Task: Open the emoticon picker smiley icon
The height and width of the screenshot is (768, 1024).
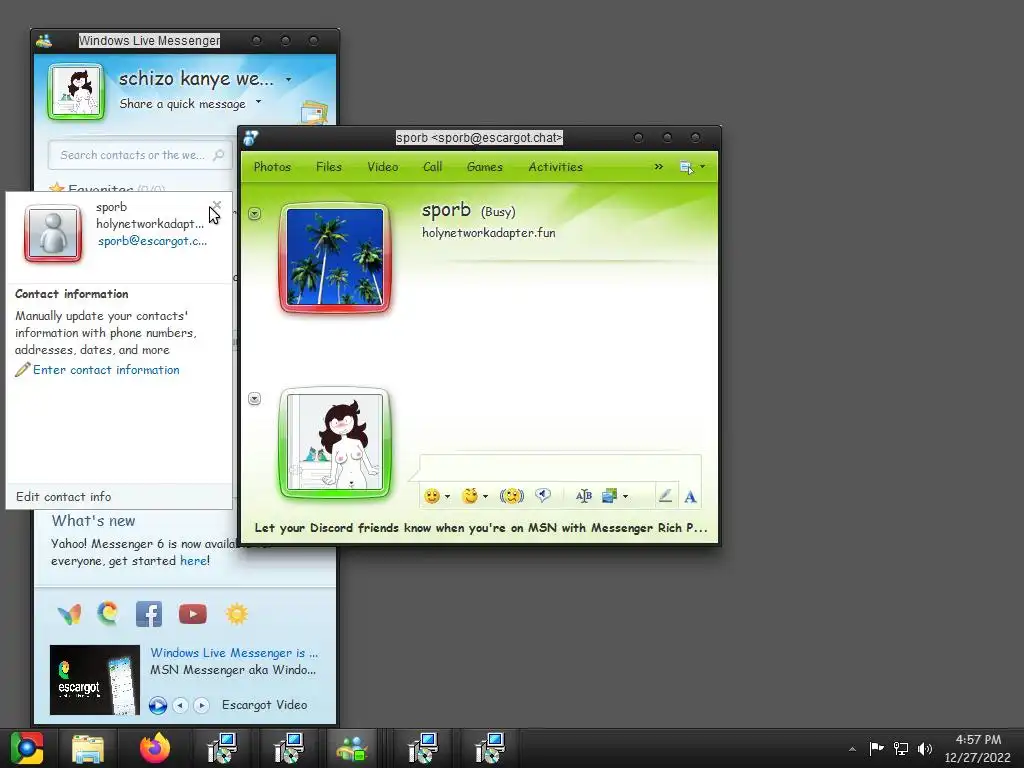Action: pyautogui.click(x=432, y=496)
